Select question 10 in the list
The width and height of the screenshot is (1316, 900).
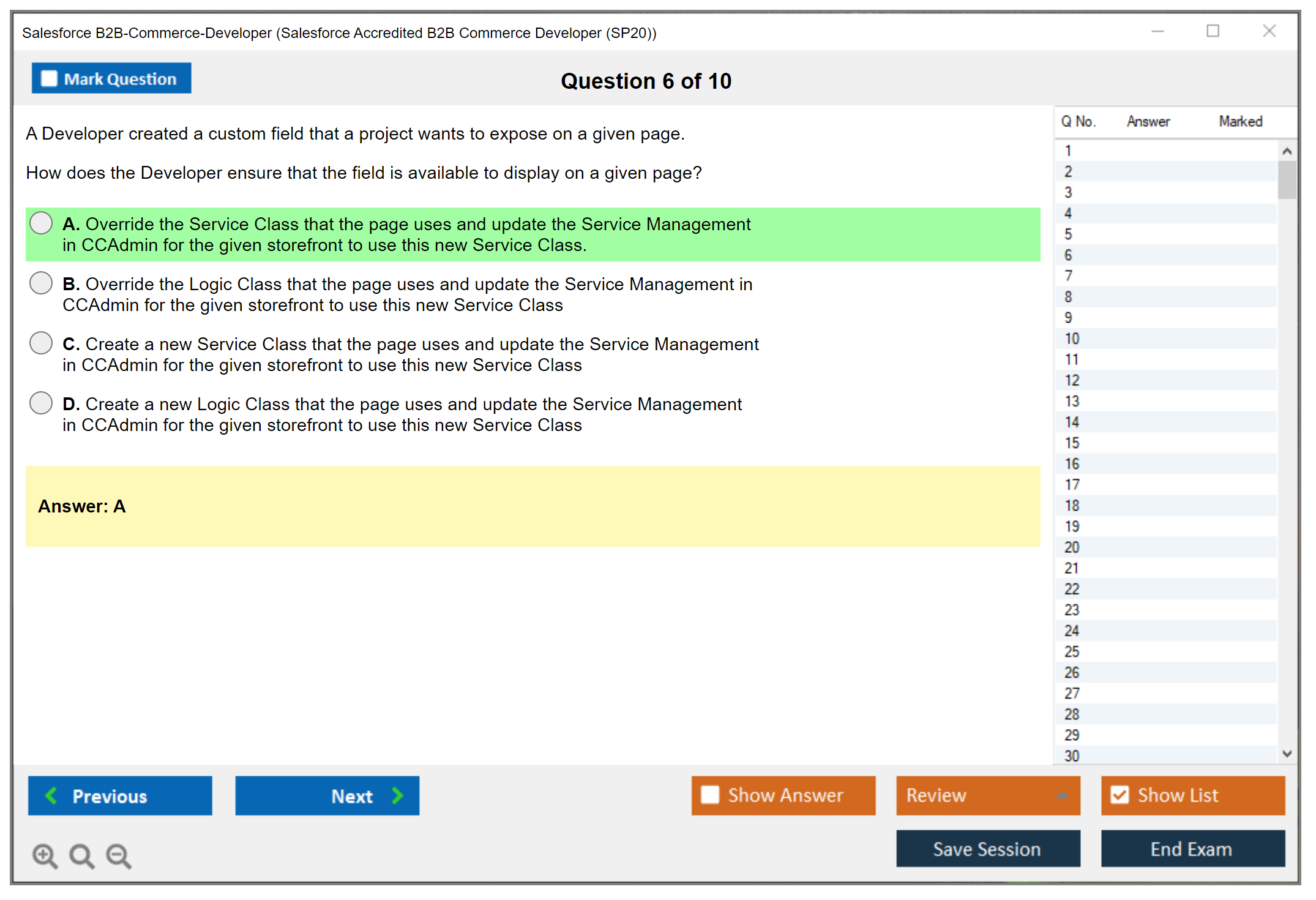click(x=1072, y=339)
